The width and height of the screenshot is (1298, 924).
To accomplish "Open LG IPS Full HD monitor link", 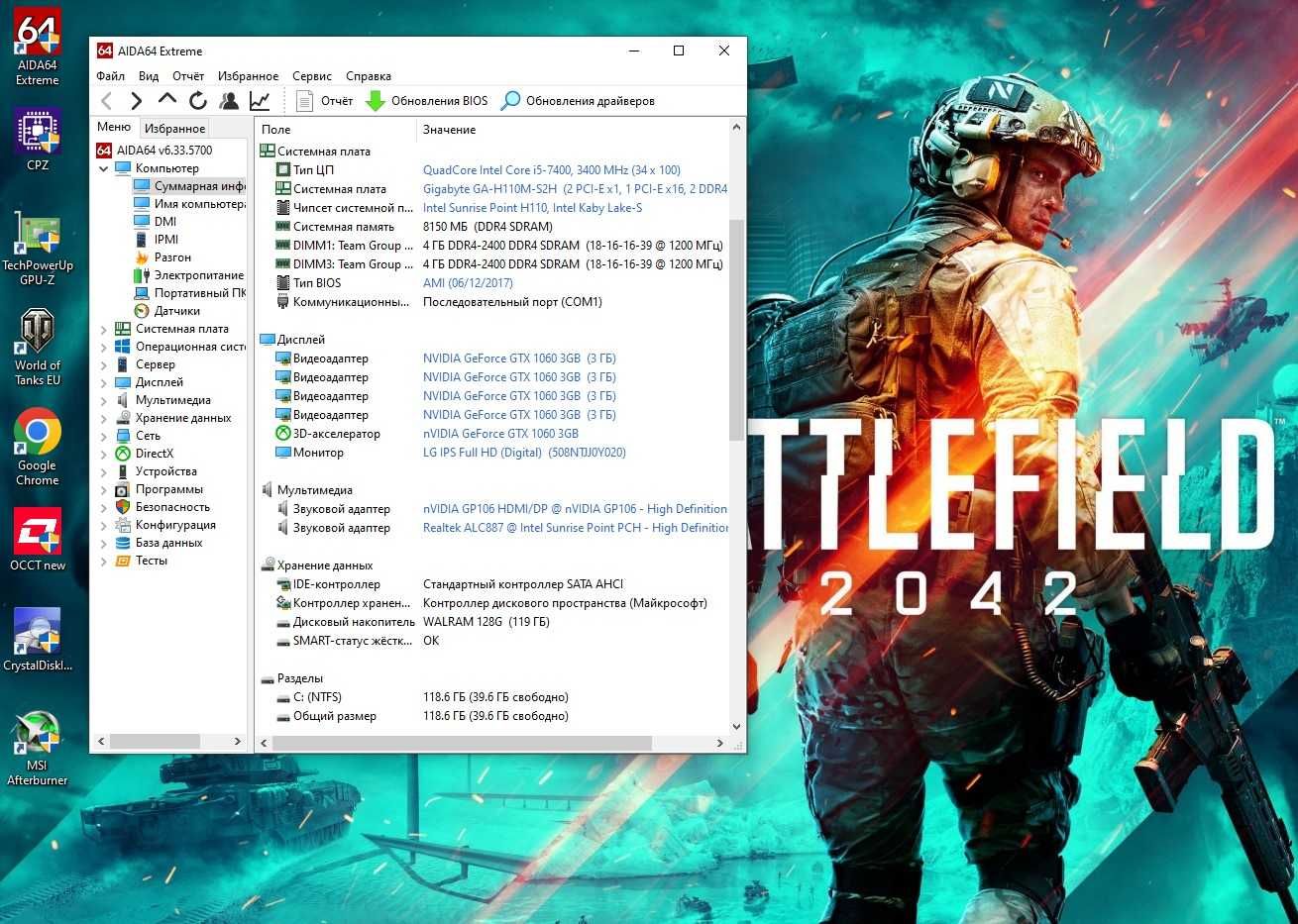I will (524, 453).
